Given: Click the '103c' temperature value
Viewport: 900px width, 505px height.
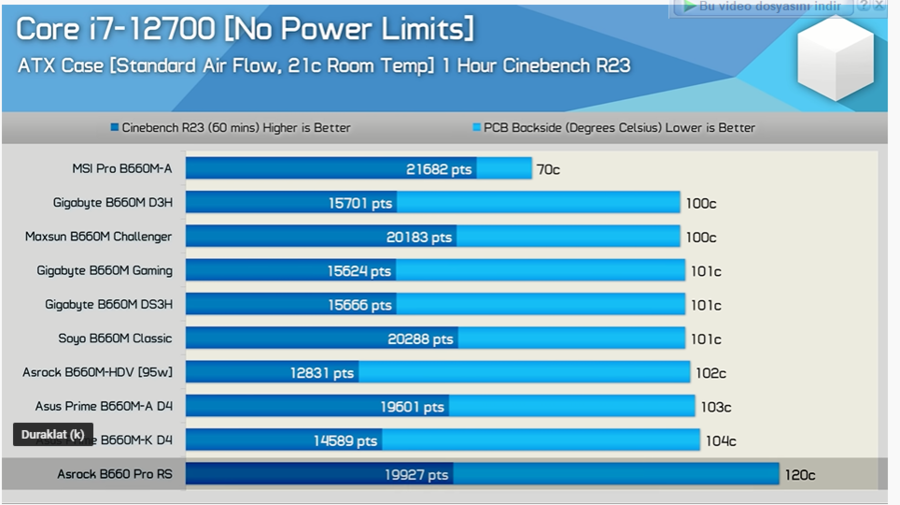Looking at the screenshot, I should point(716,407).
